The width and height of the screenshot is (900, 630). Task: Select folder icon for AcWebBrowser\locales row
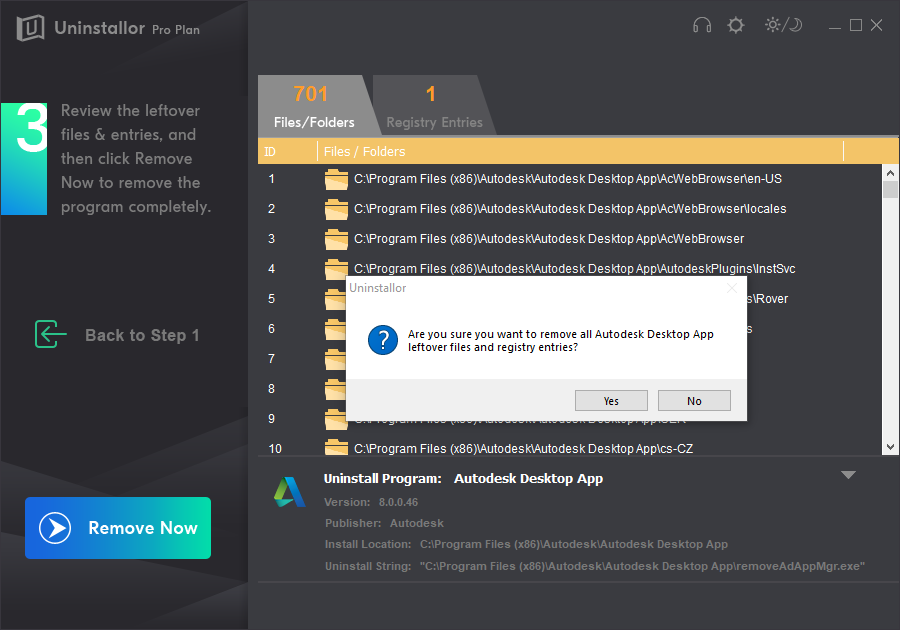coord(336,209)
